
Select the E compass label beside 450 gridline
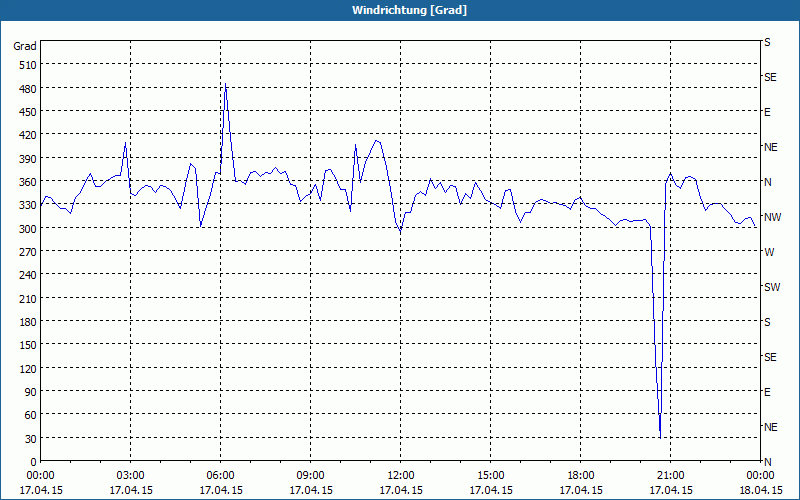767,112
